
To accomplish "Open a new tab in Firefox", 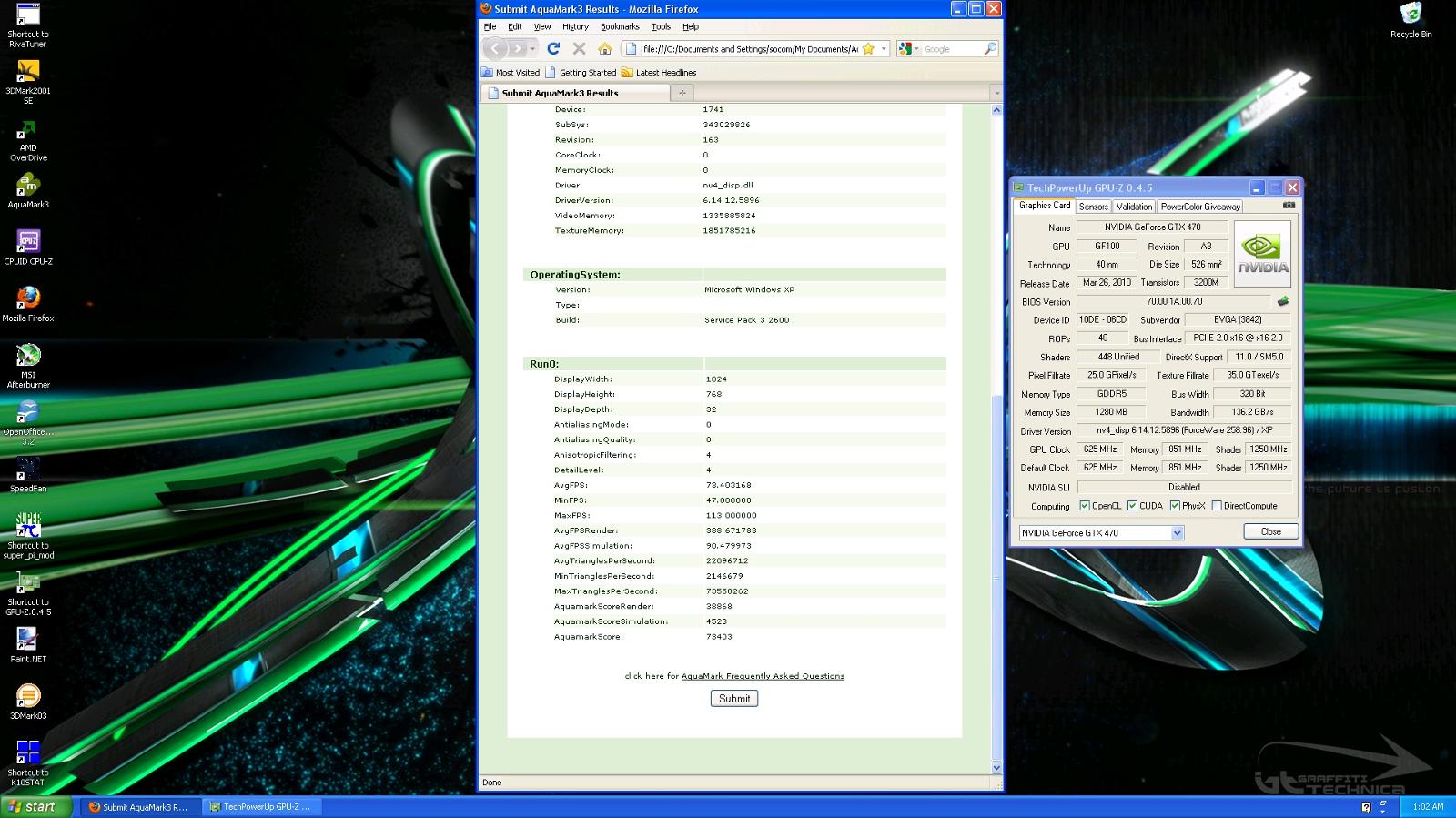I will pyautogui.click(x=682, y=93).
